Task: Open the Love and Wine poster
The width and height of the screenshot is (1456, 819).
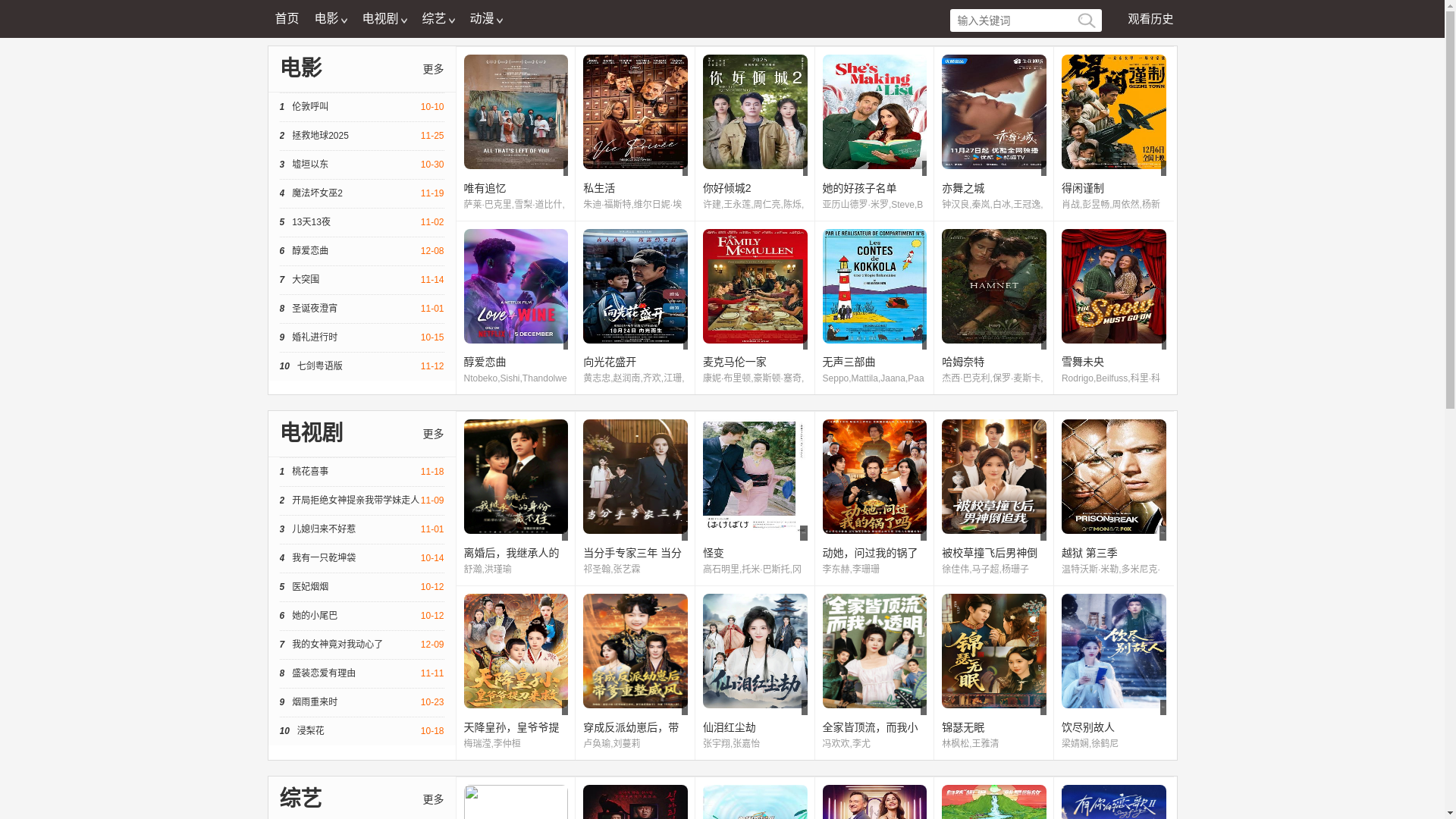Action: 516,286
